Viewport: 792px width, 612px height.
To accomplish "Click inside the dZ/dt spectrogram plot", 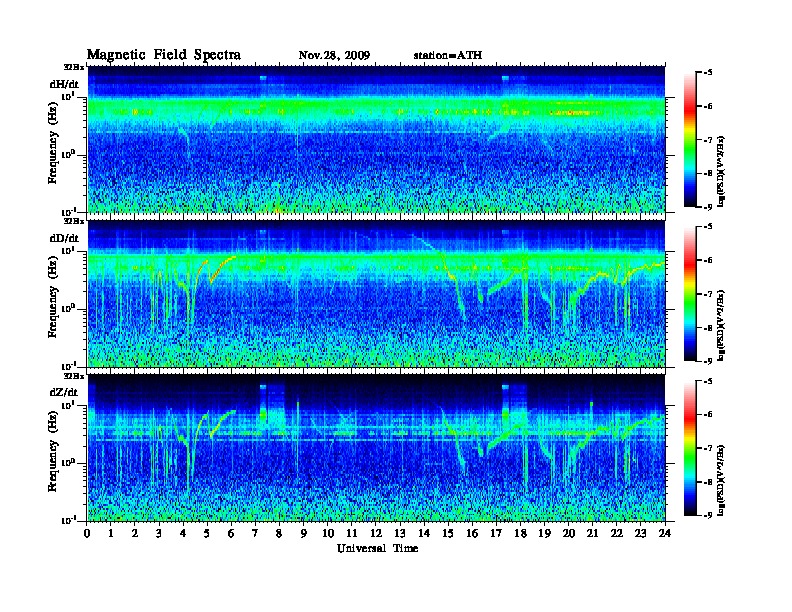I will [x=376, y=448].
